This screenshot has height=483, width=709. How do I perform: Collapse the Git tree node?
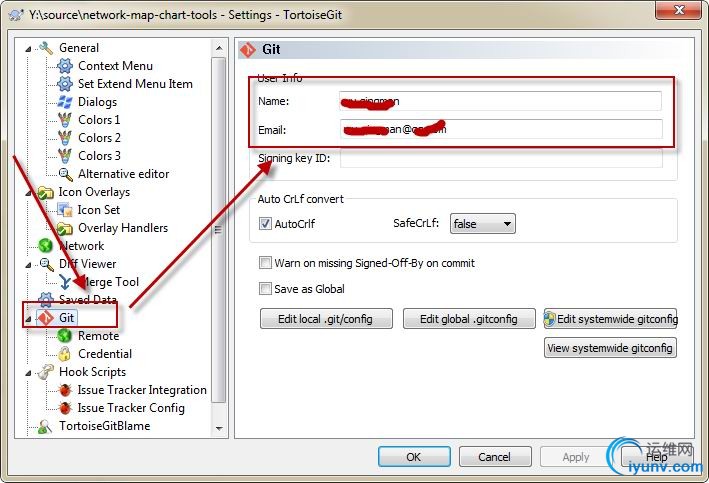(x=28, y=319)
